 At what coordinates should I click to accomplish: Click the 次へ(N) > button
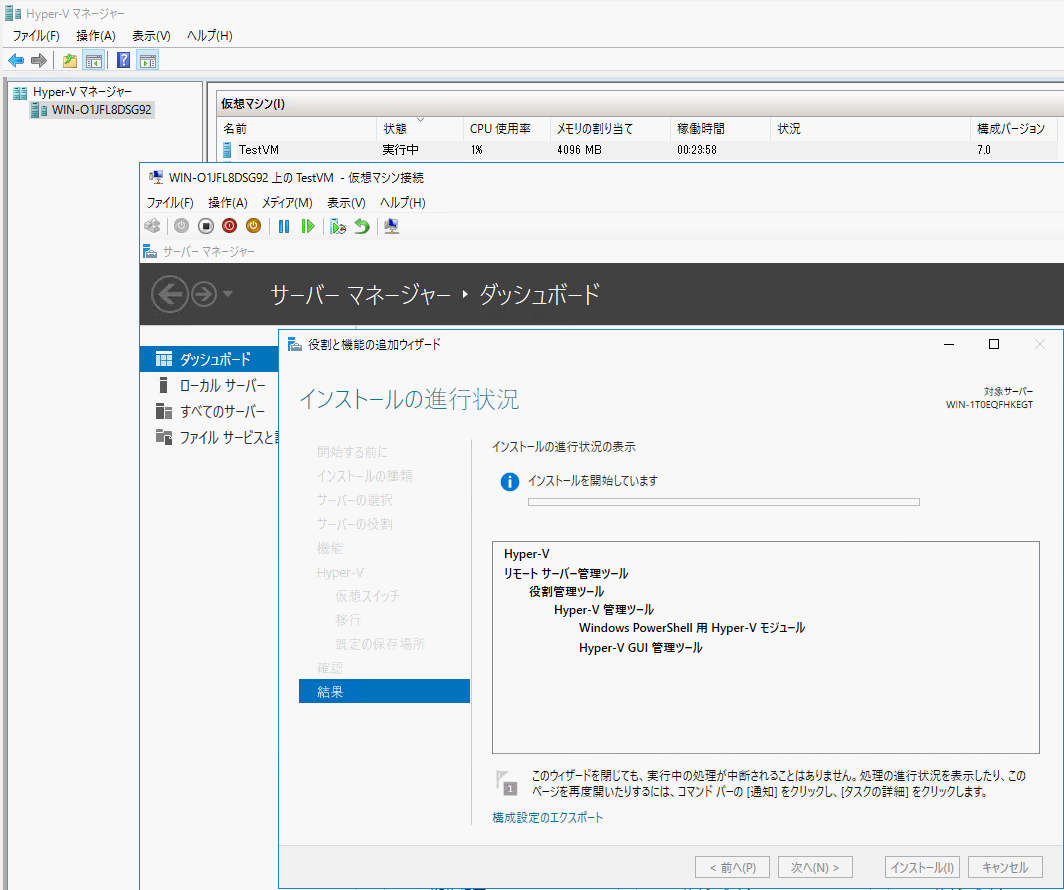[x=815, y=867]
